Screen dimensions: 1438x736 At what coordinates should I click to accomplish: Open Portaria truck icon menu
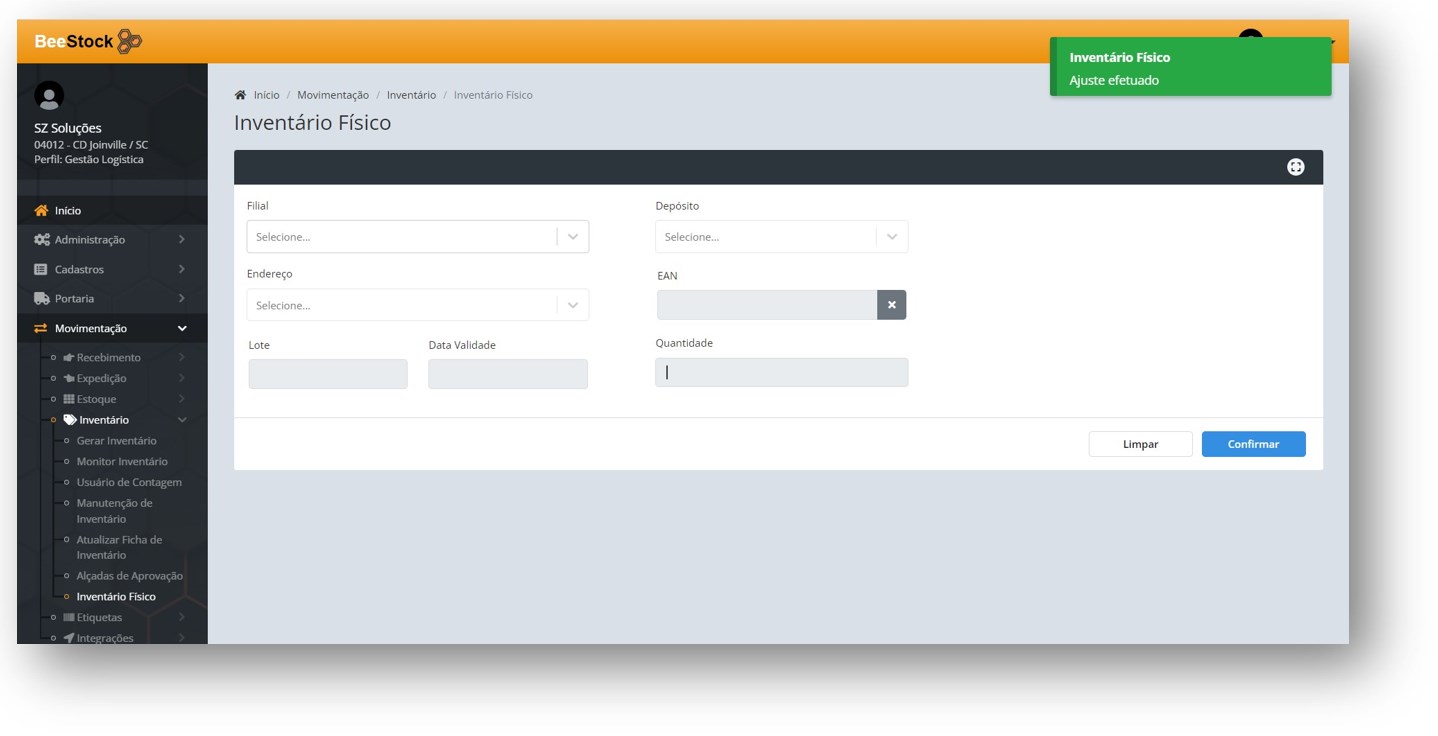41,299
